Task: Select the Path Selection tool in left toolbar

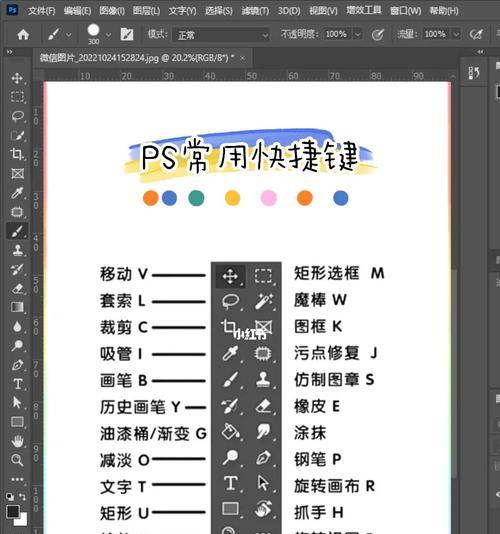Action: 17,403
